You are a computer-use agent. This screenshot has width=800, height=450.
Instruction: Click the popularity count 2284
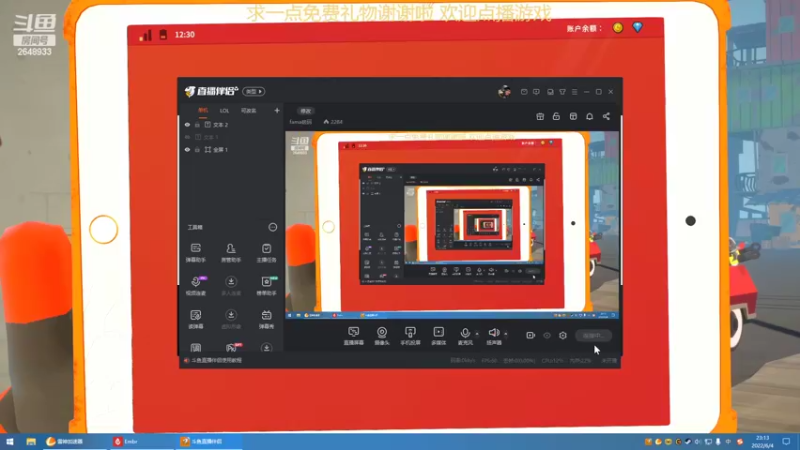click(333, 122)
